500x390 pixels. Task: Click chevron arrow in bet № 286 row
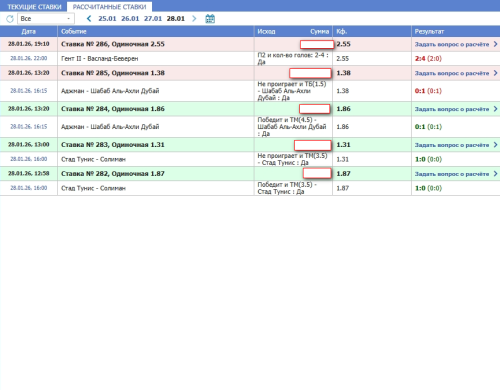[x=495, y=44]
